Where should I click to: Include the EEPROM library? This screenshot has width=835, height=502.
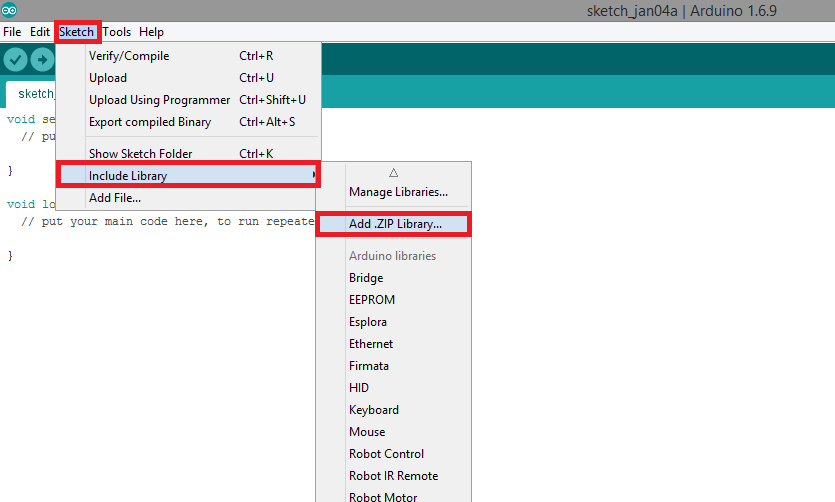[x=394, y=300]
